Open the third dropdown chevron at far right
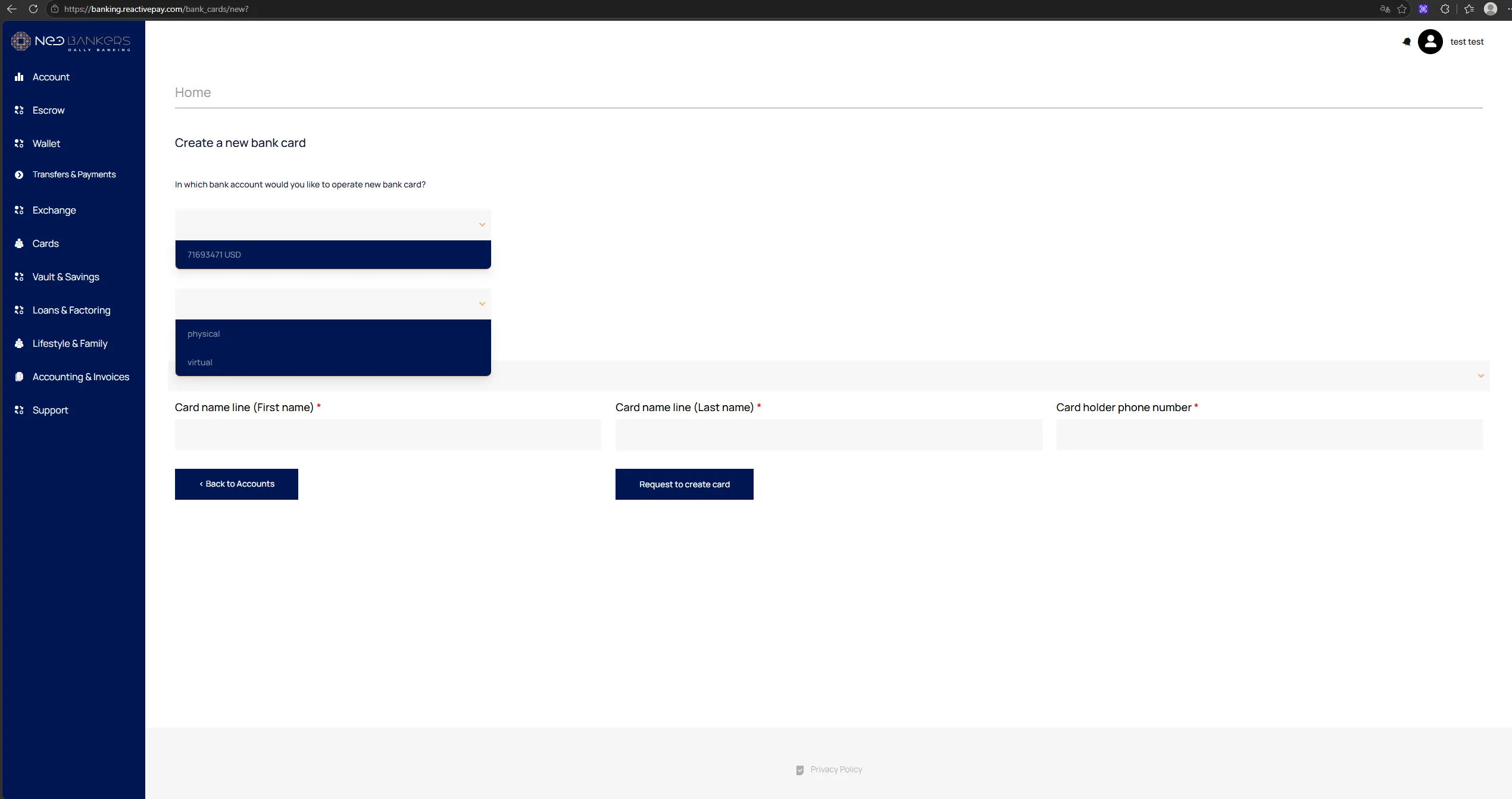Image resolution: width=1512 pixels, height=799 pixels. (1480, 376)
